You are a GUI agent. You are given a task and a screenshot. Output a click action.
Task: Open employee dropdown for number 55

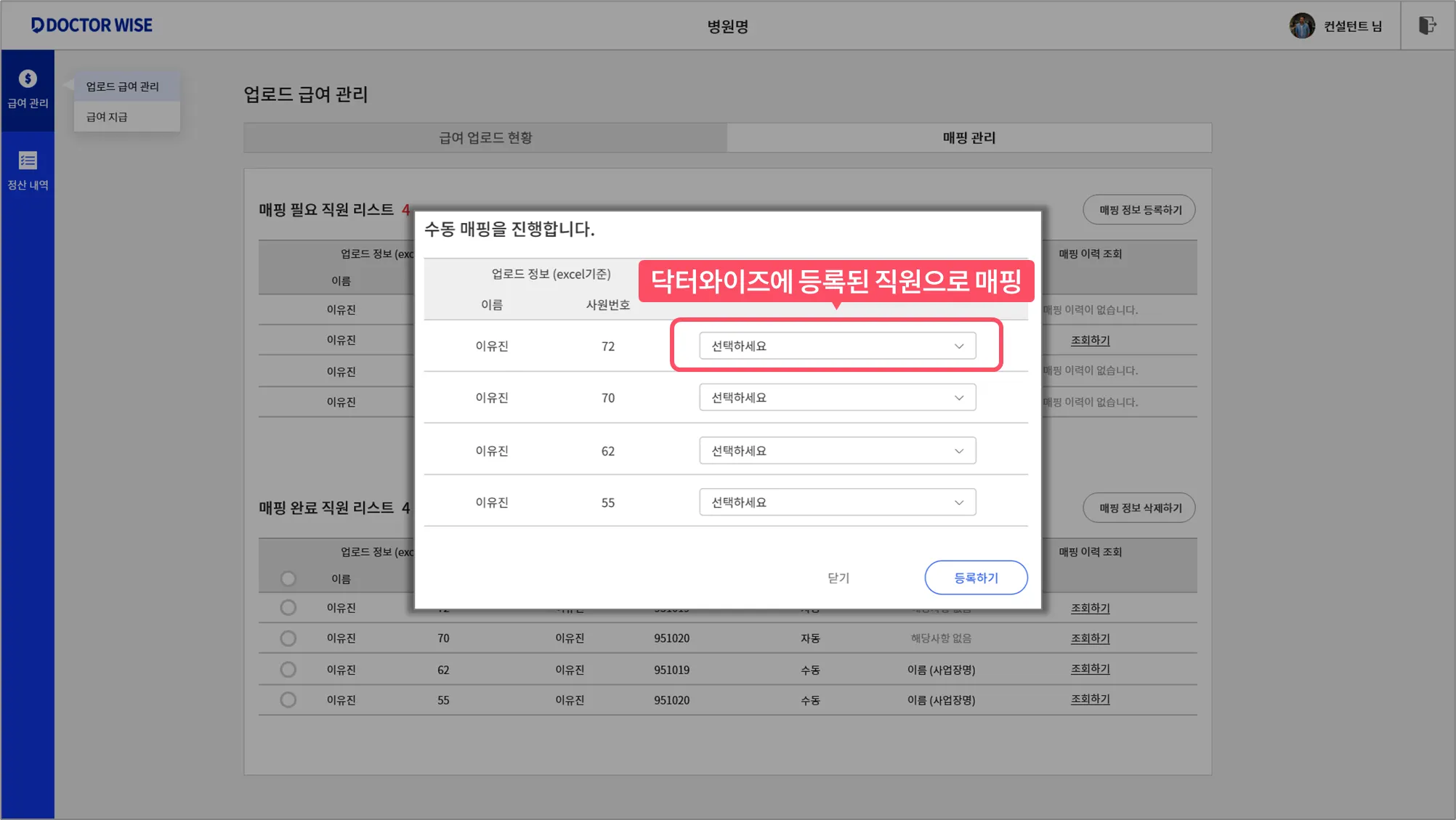[837, 503]
